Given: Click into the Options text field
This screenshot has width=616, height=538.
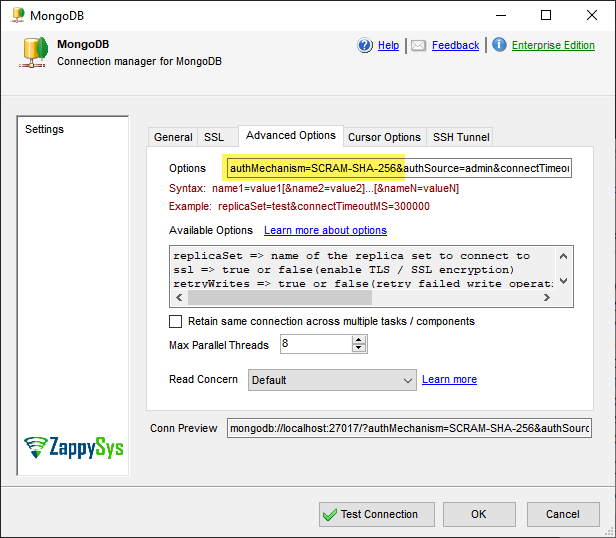Looking at the screenshot, I should point(399,168).
